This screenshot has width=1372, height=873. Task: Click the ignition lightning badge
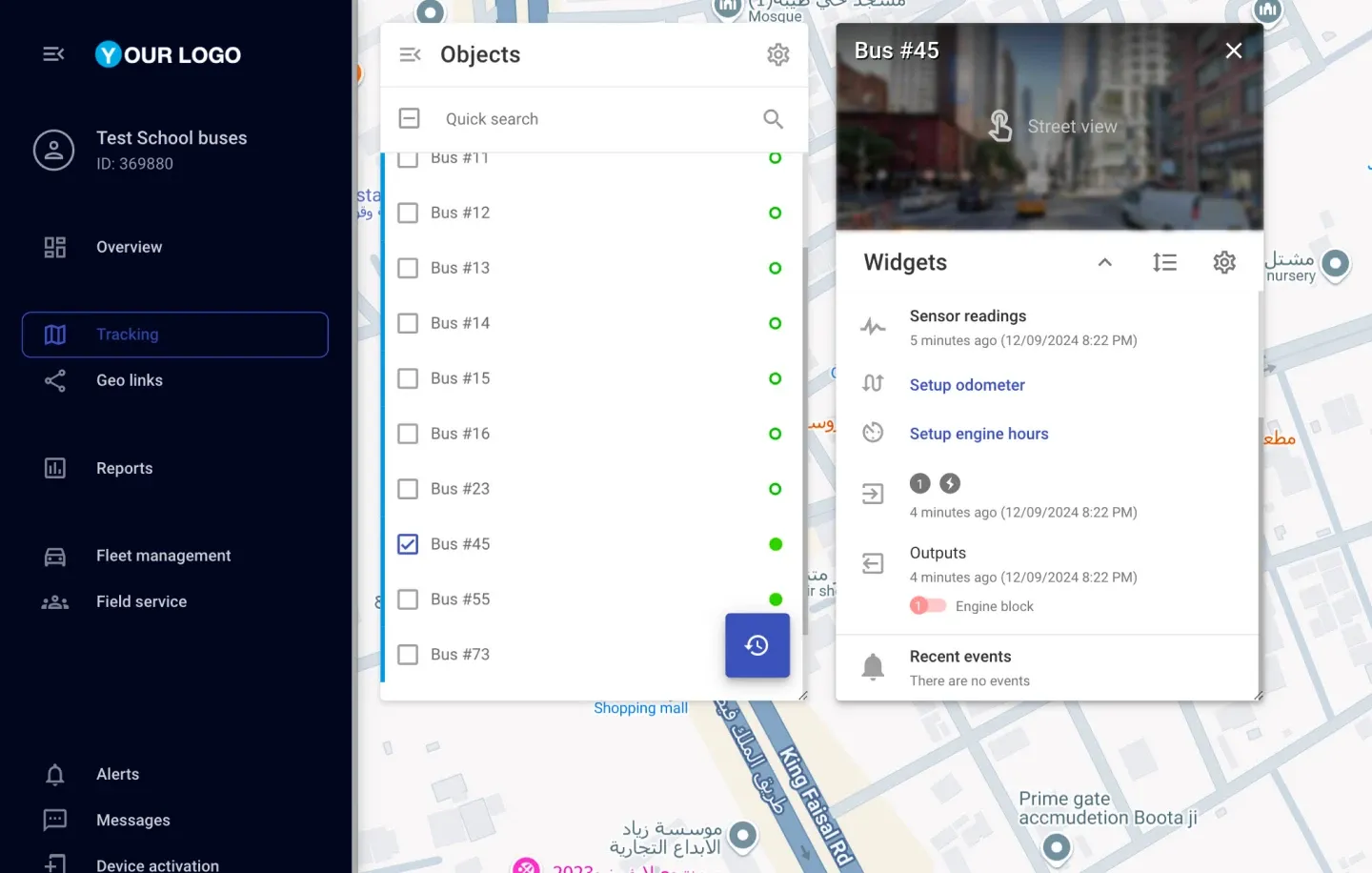click(x=950, y=483)
